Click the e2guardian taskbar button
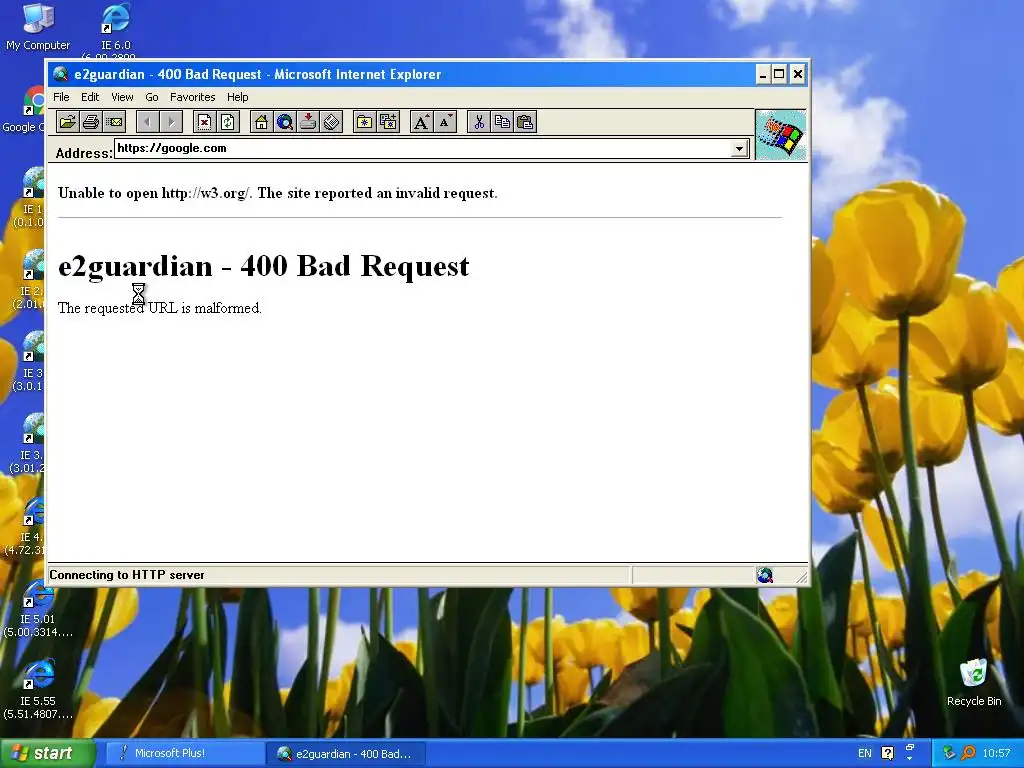Screen dimensions: 1024x768 coord(346,754)
